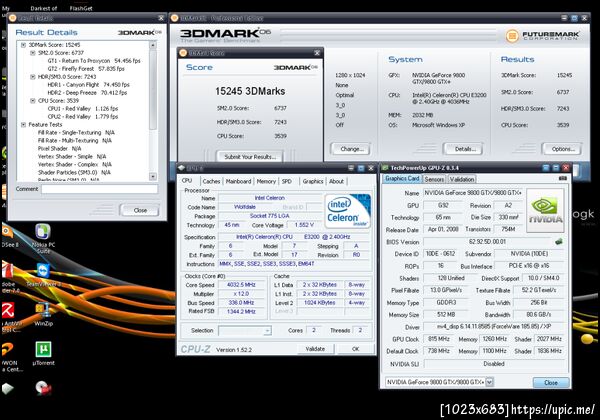Collapse the Feature Tests tree node
This screenshot has width=600, height=420.
23,125
